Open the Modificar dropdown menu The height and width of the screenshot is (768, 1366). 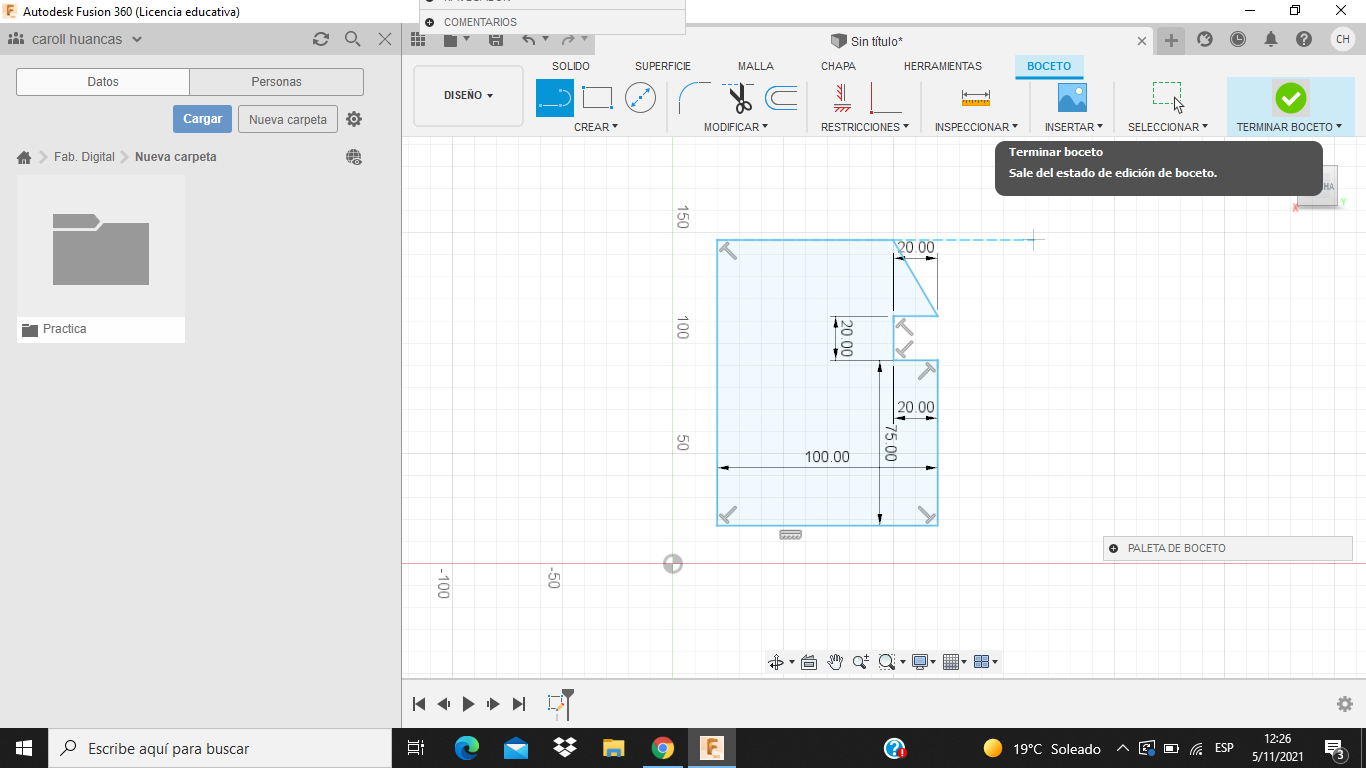736,127
